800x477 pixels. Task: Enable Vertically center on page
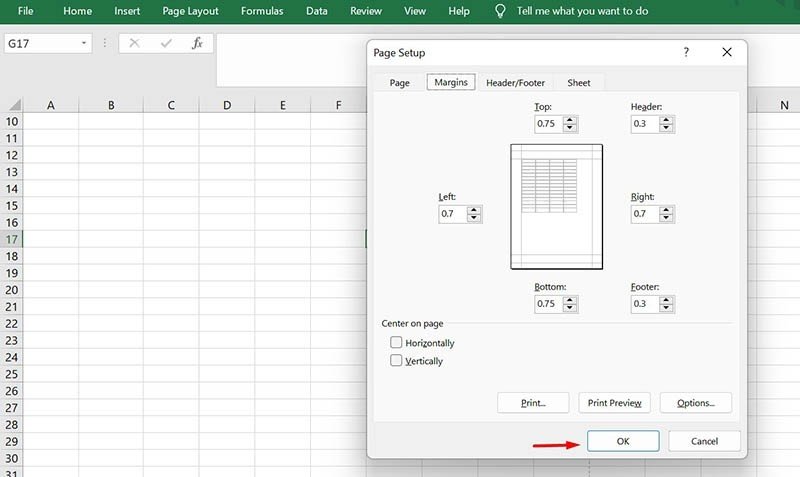tap(397, 361)
